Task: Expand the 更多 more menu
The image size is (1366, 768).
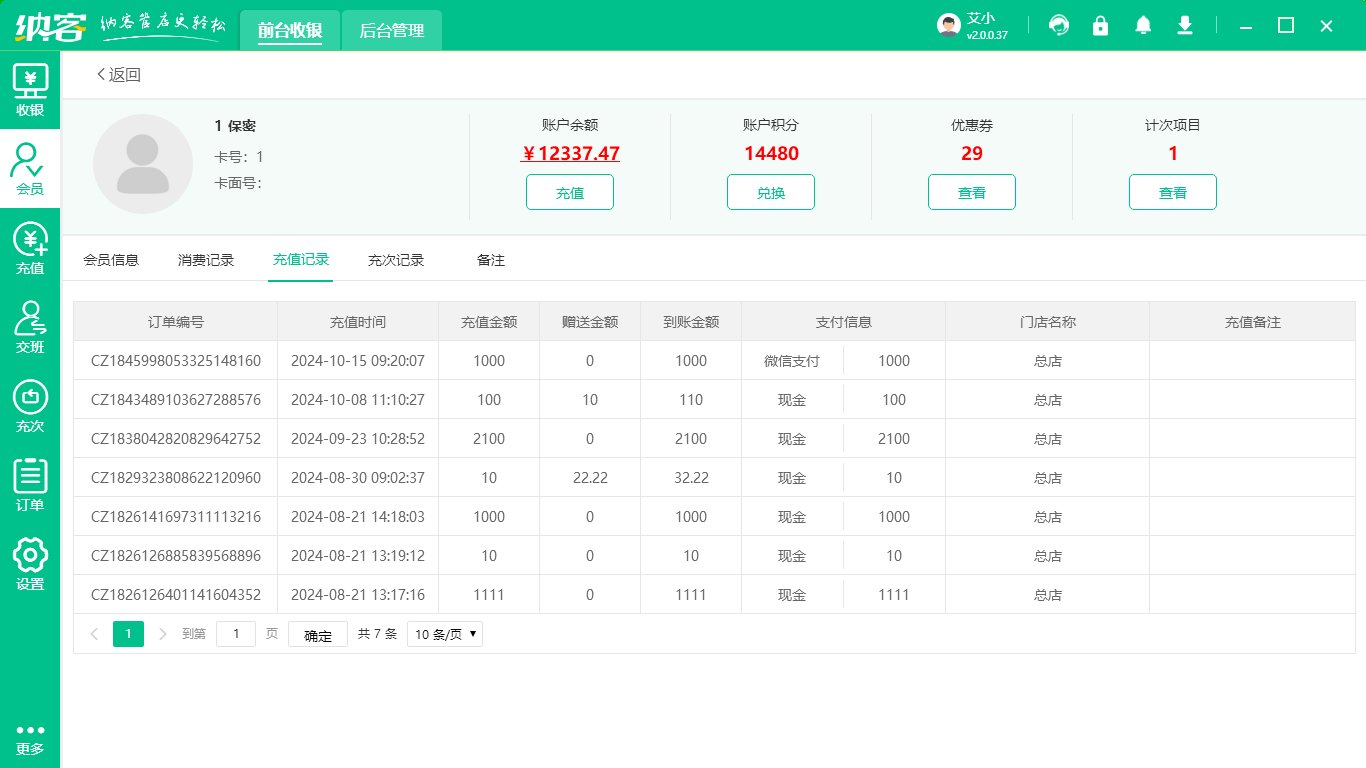Action: click(x=30, y=739)
